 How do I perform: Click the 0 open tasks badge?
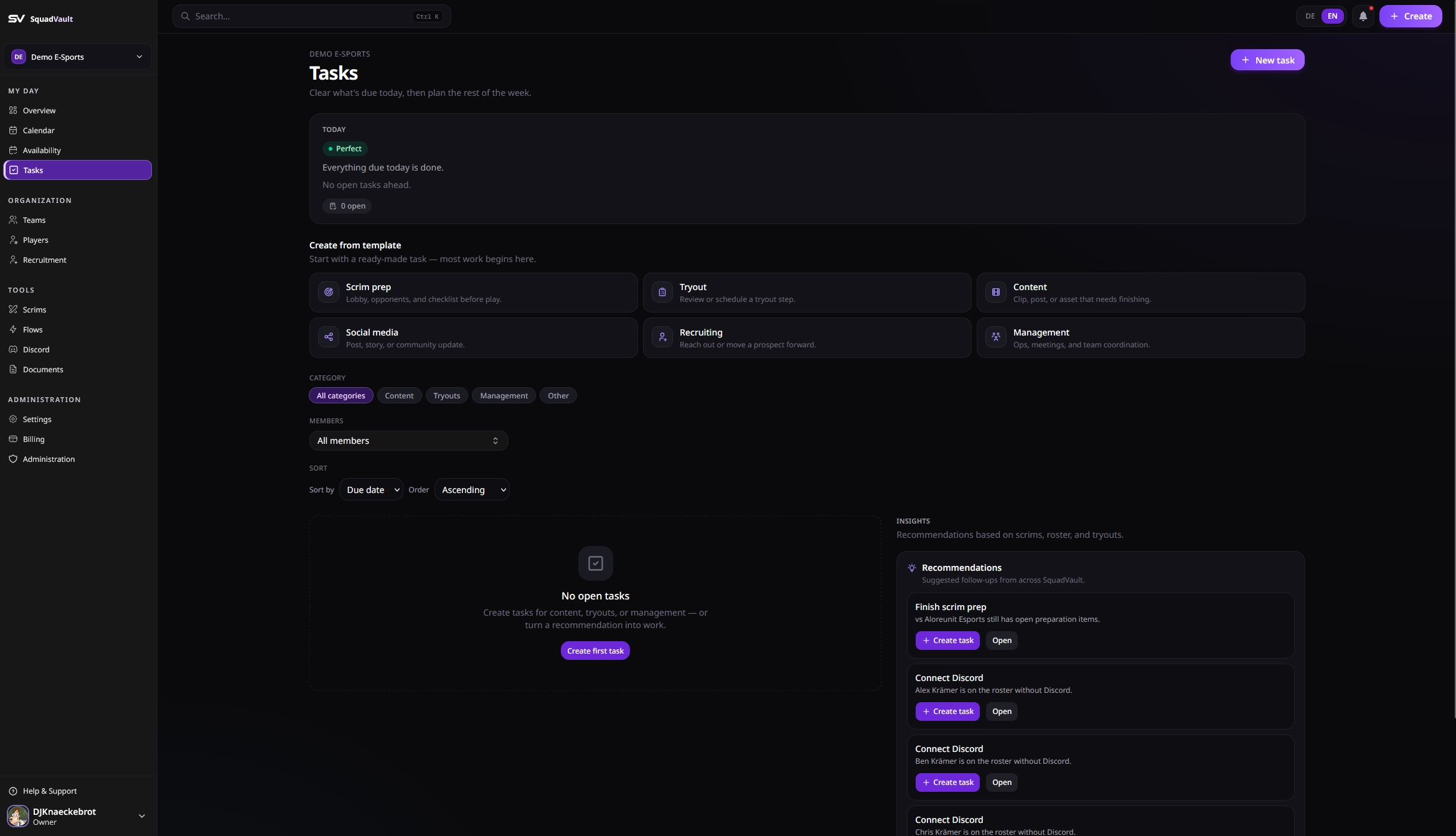coord(347,206)
